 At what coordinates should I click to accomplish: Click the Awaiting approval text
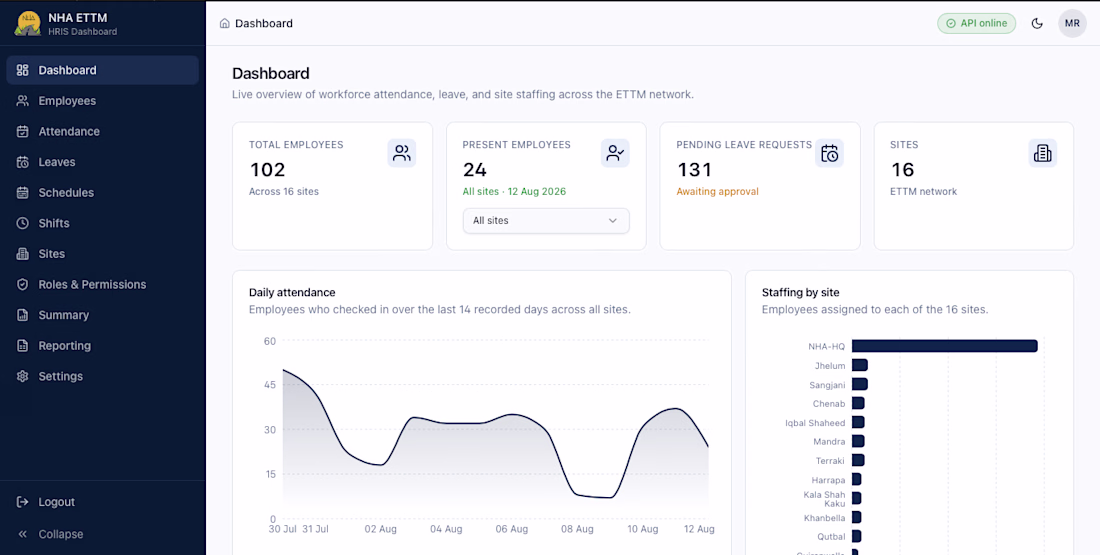[717, 192]
